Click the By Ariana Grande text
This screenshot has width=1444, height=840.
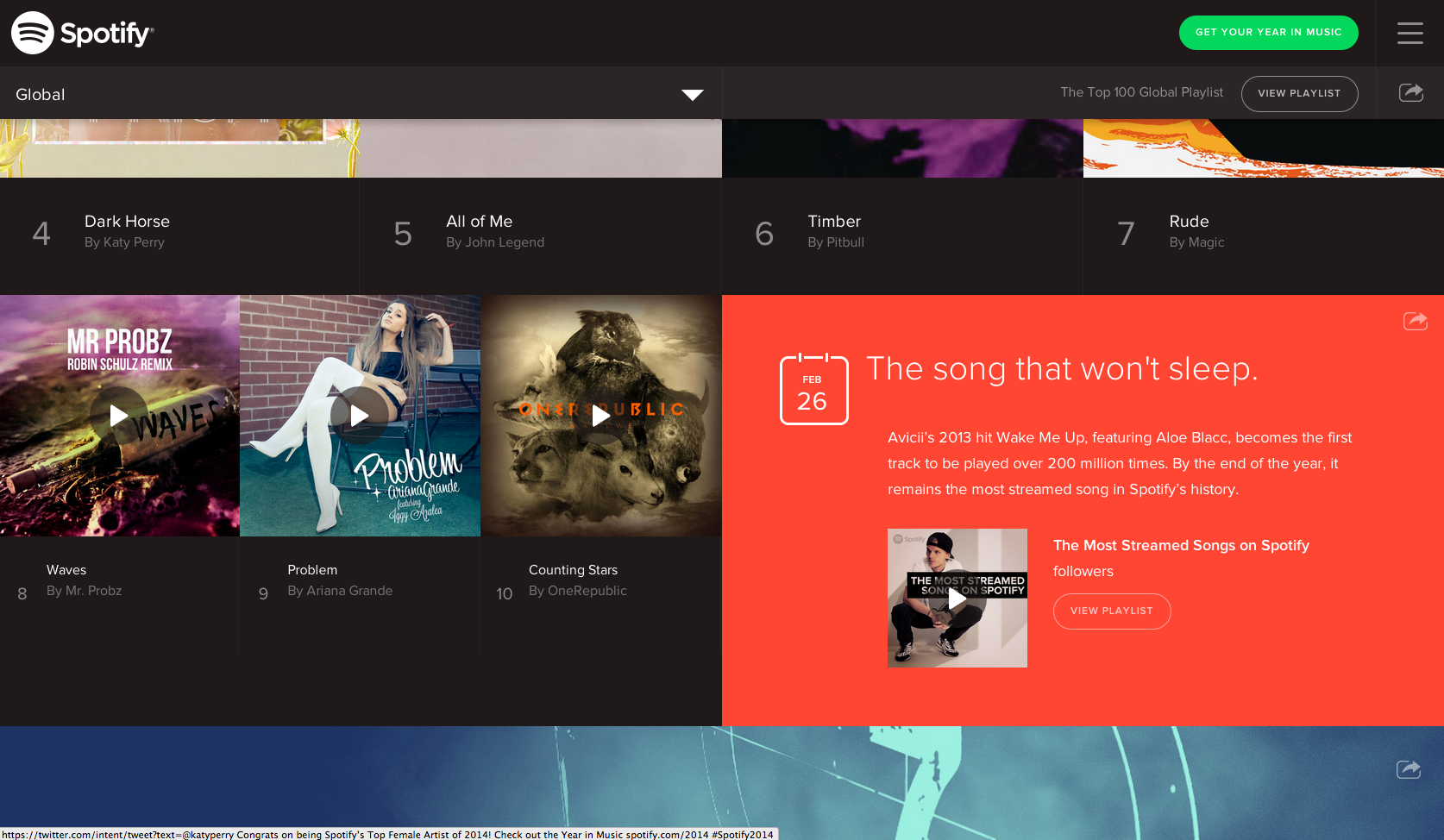[340, 591]
